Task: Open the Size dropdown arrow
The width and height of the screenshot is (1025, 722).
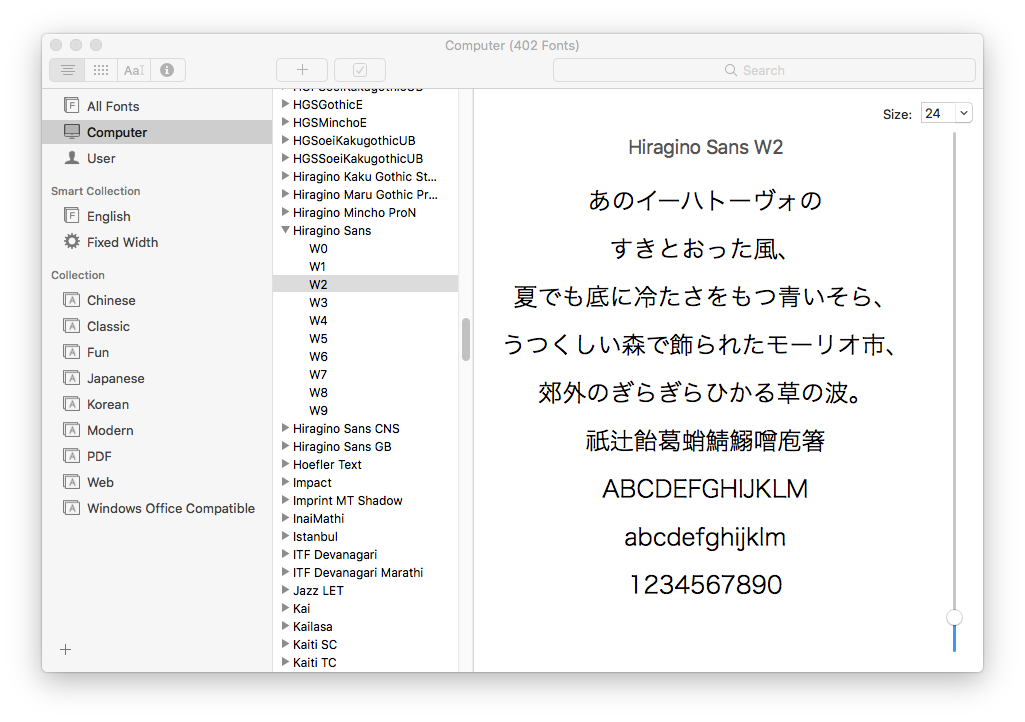Action: coord(964,113)
